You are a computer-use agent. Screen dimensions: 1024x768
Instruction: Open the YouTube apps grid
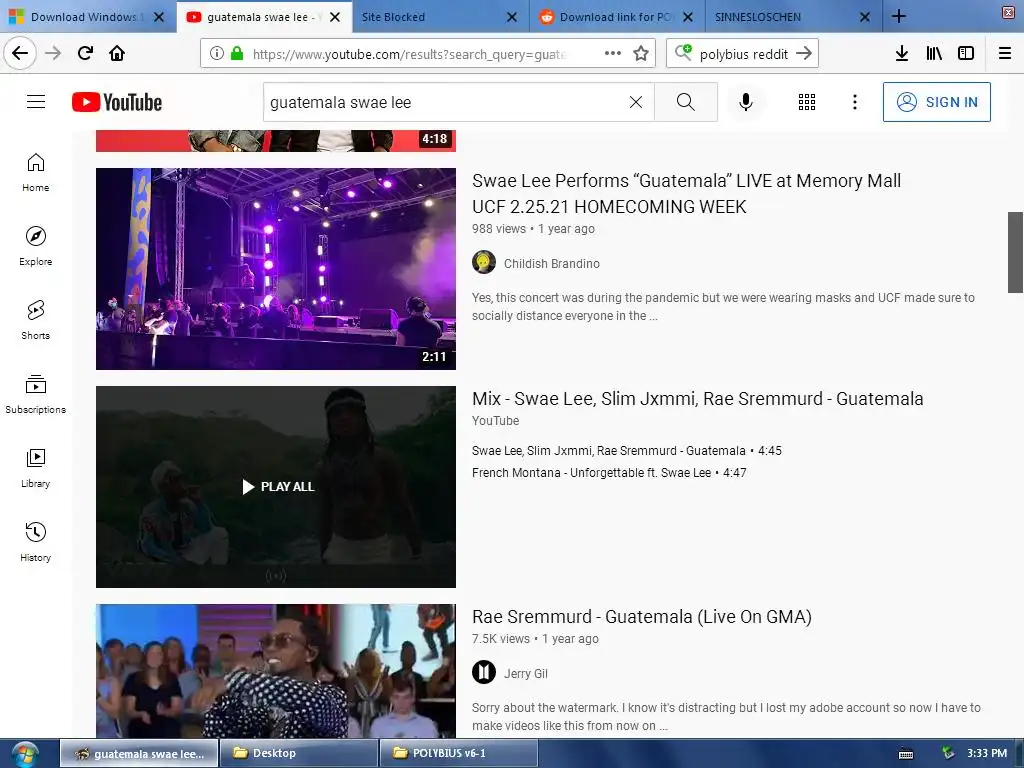(x=807, y=102)
